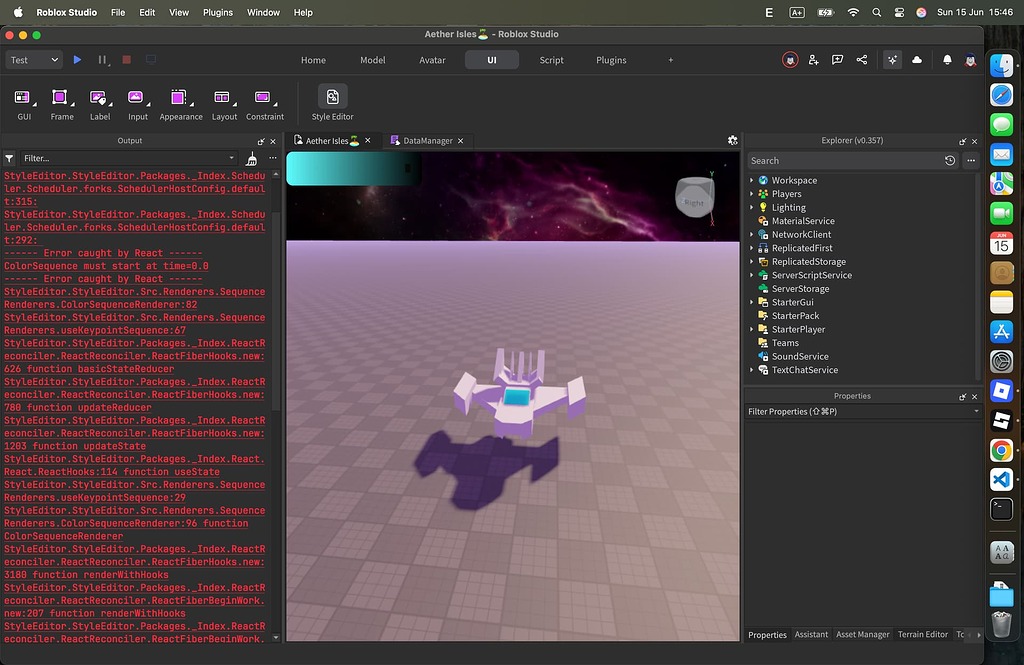Viewport: 1024px width, 665px height.
Task: Click the Play test button
Action: [77, 59]
